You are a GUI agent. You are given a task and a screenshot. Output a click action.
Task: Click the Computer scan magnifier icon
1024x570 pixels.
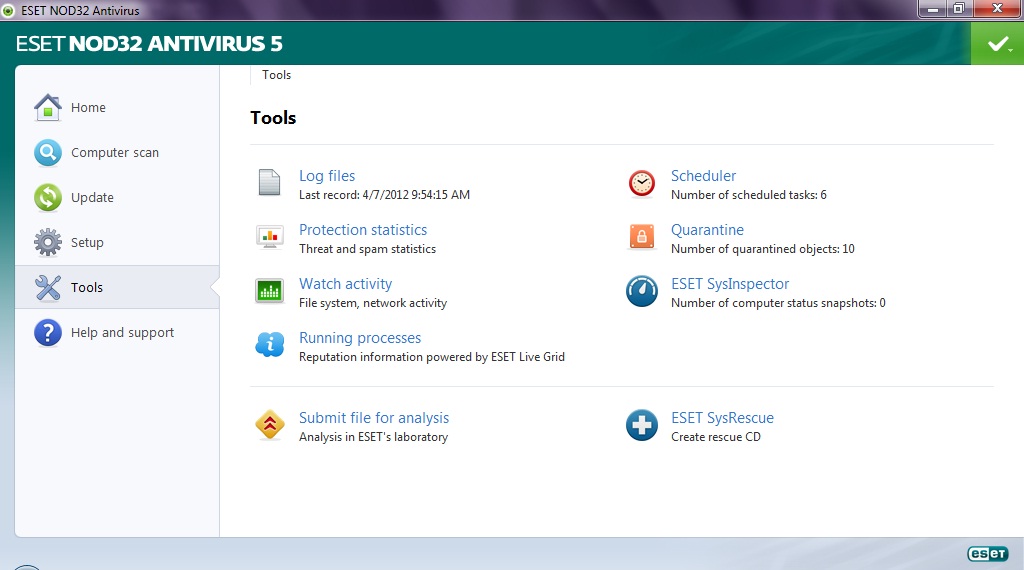(x=48, y=153)
